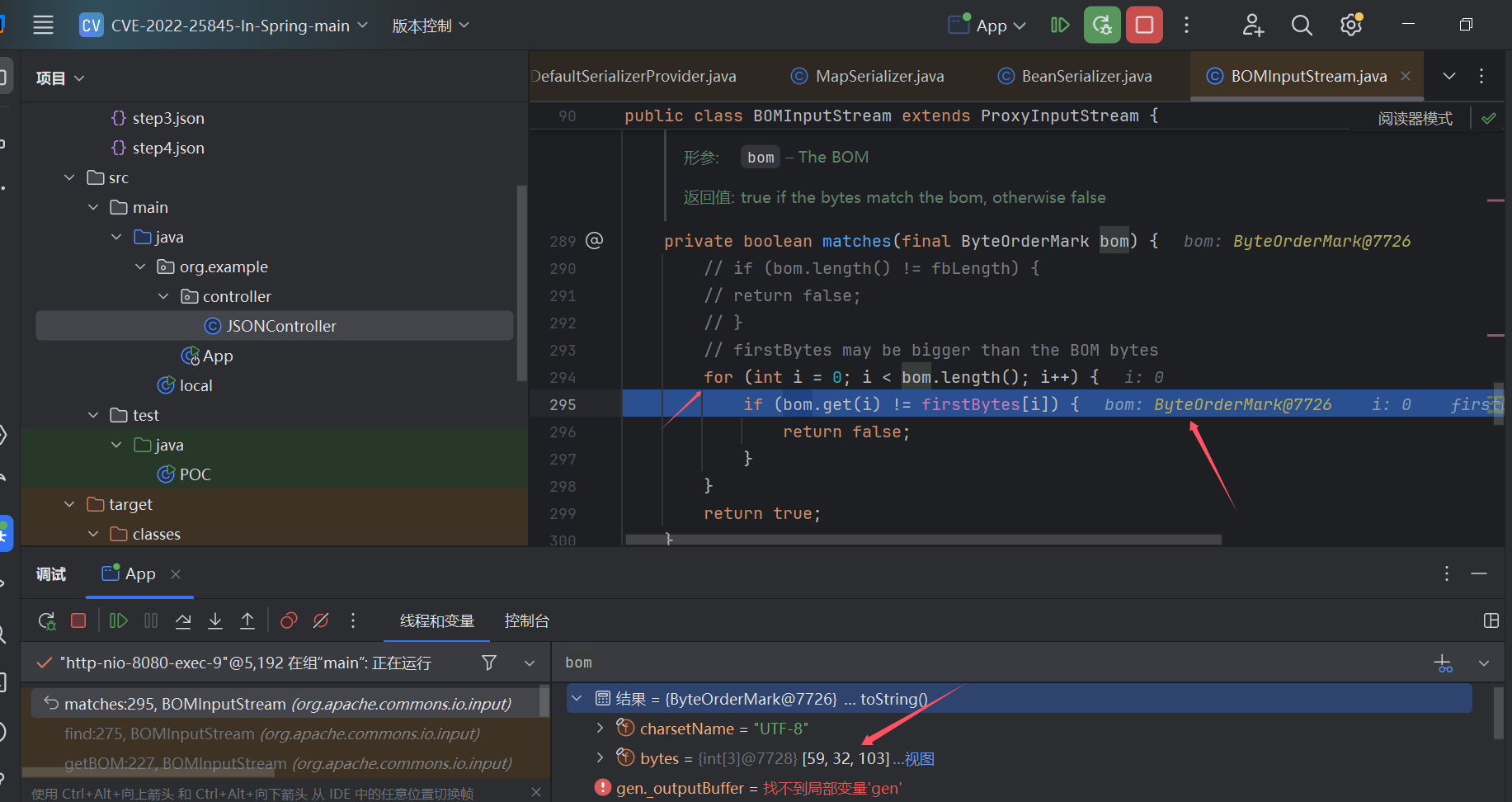Switch to BeanSerializer.java tab
The height and width of the screenshot is (802, 1512).
click(x=1075, y=76)
